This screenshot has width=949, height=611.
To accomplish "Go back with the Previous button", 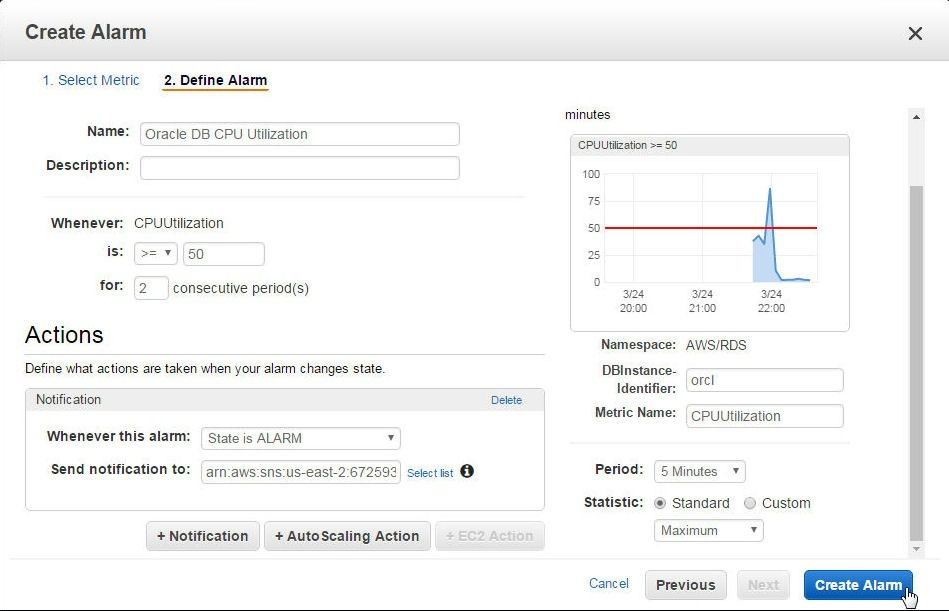I will click(686, 585).
